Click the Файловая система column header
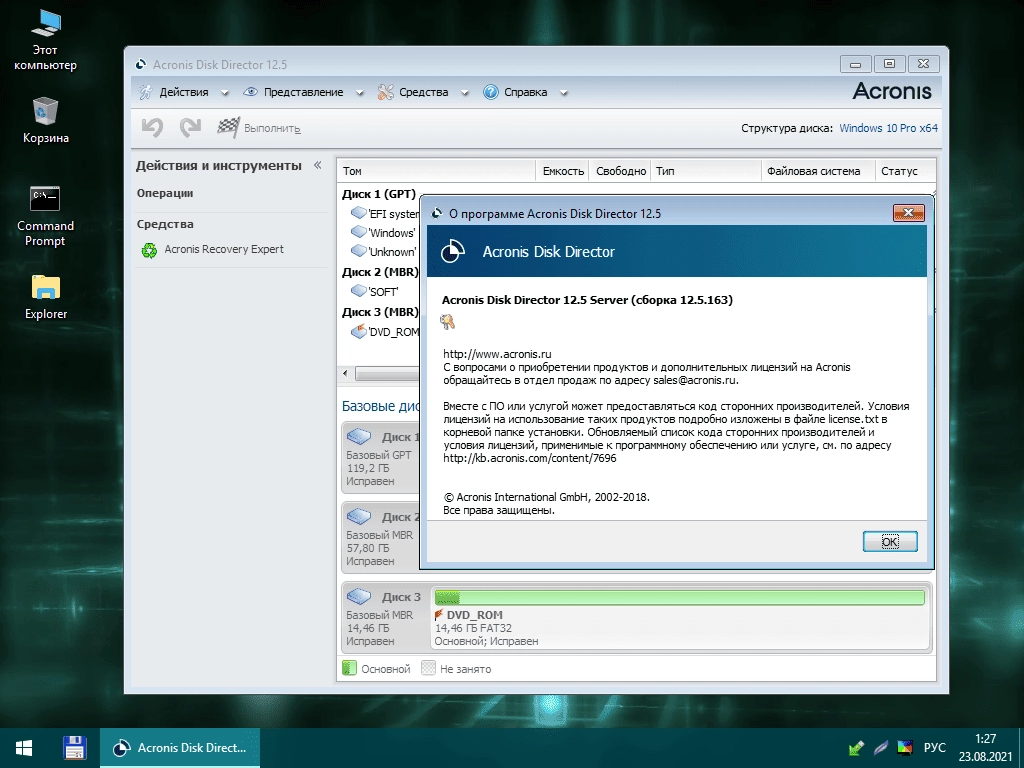 pos(818,171)
